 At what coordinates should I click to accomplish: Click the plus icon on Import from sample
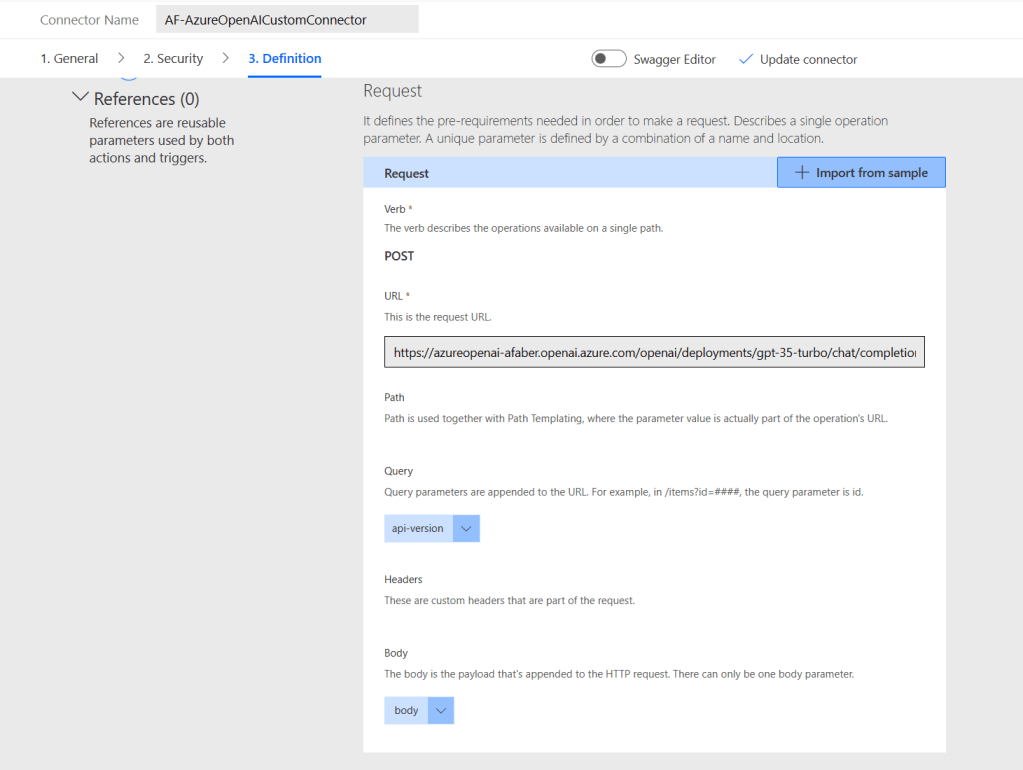pos(801,173)
